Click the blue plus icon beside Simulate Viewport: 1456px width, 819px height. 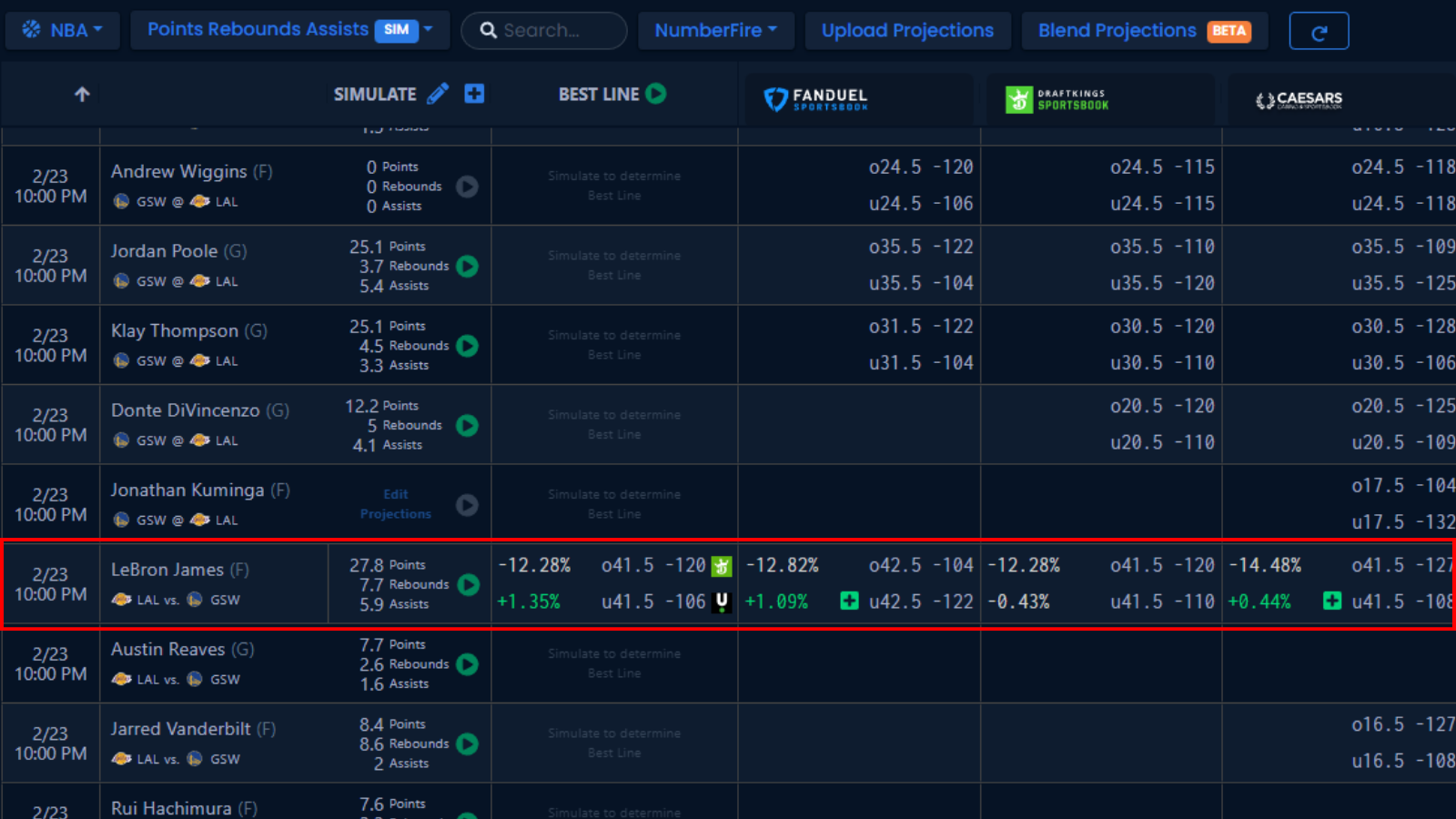click(474, 94)
